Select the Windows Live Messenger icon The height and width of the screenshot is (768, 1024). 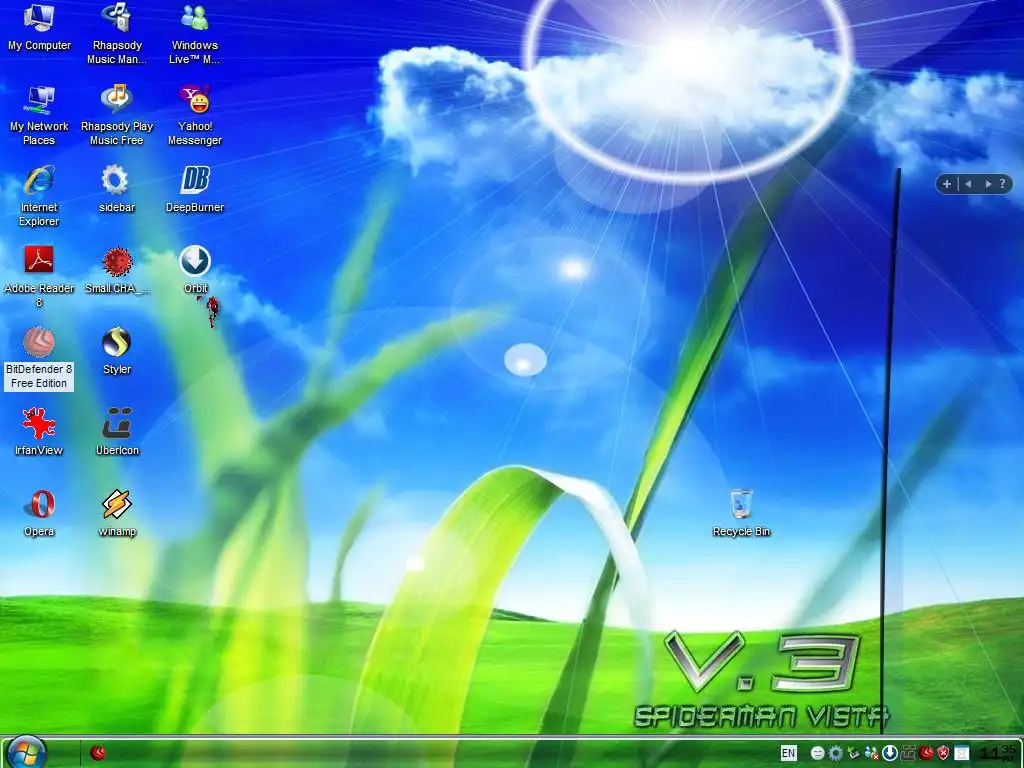pyautogui.click(x=195, y=34)
